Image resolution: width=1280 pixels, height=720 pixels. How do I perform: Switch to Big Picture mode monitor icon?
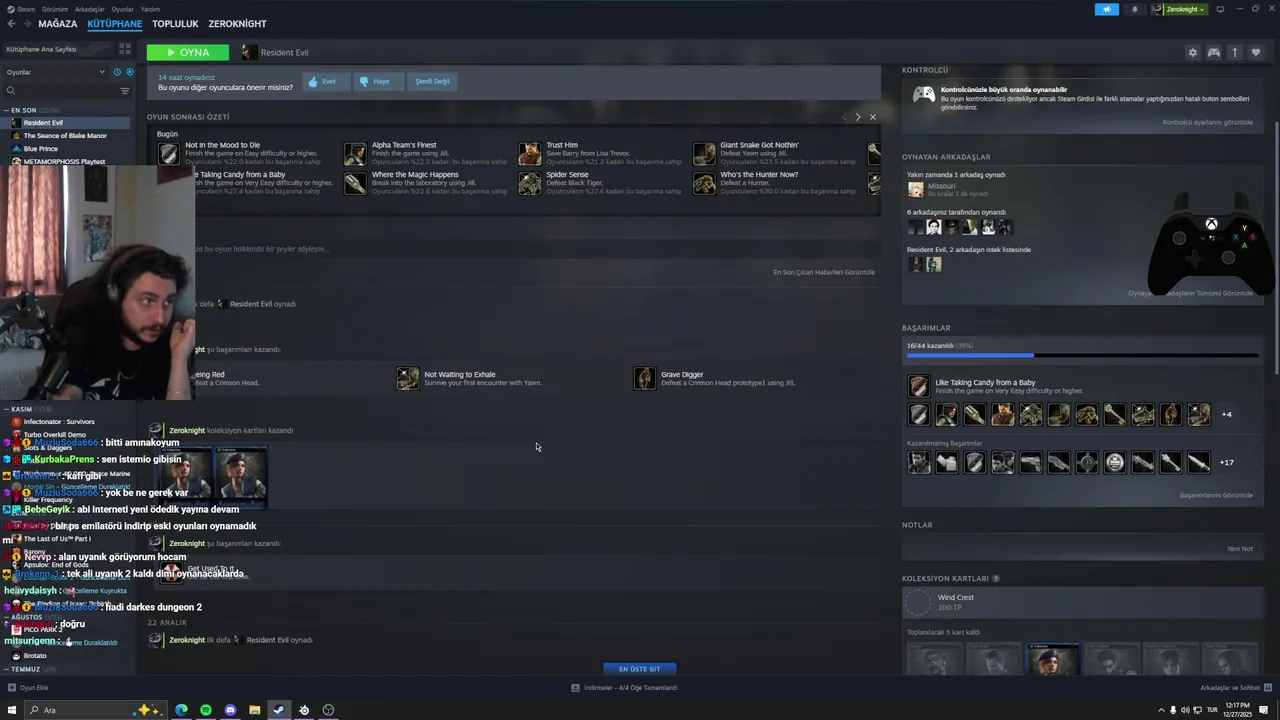(1220, 9)
